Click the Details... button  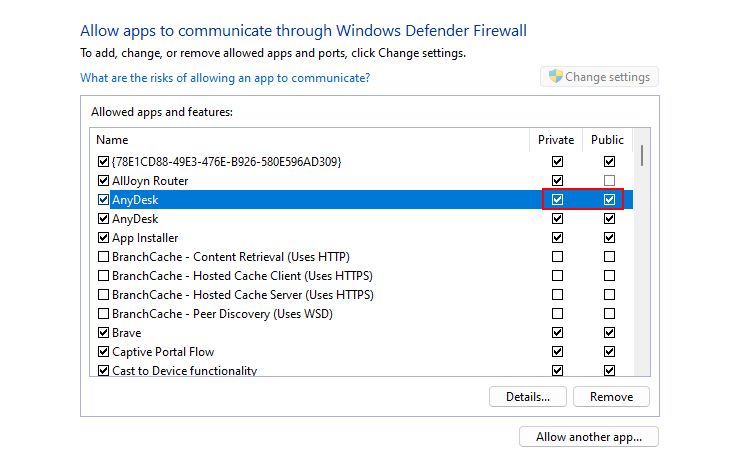click(528, 397)
